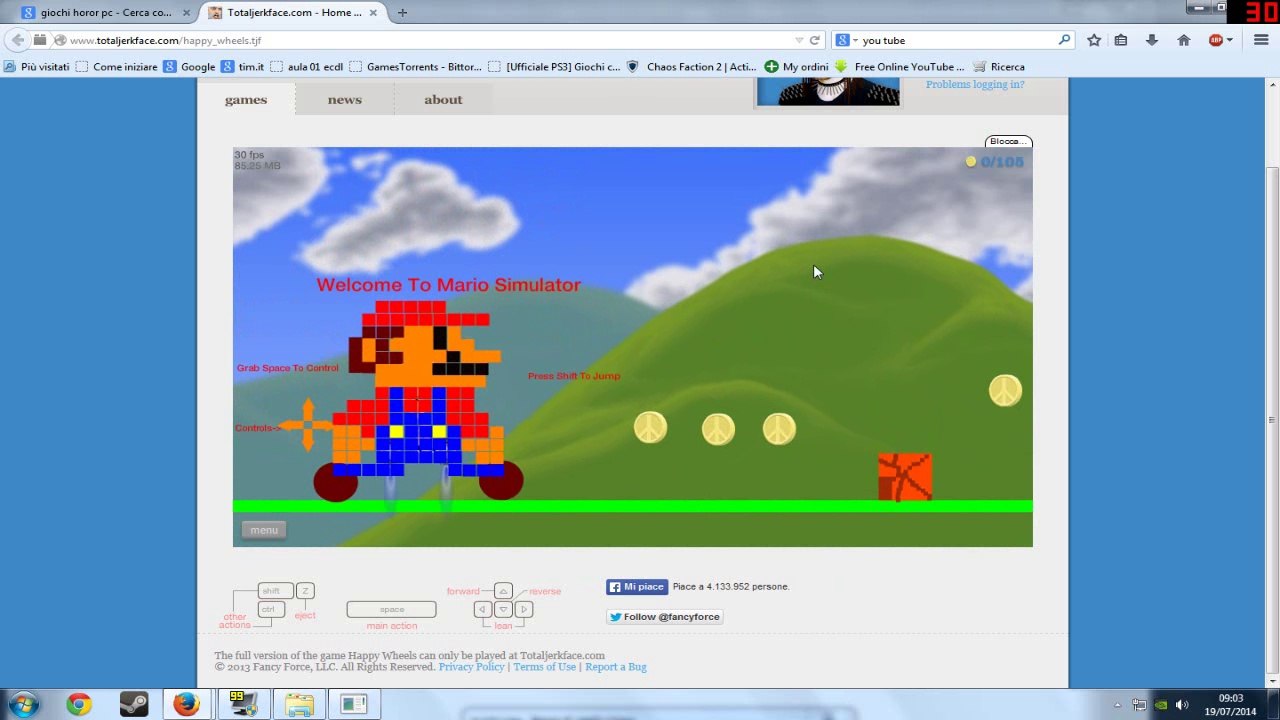Click the third peace-sign coin
Screen dimensions: 1280x720
[779, 429]
